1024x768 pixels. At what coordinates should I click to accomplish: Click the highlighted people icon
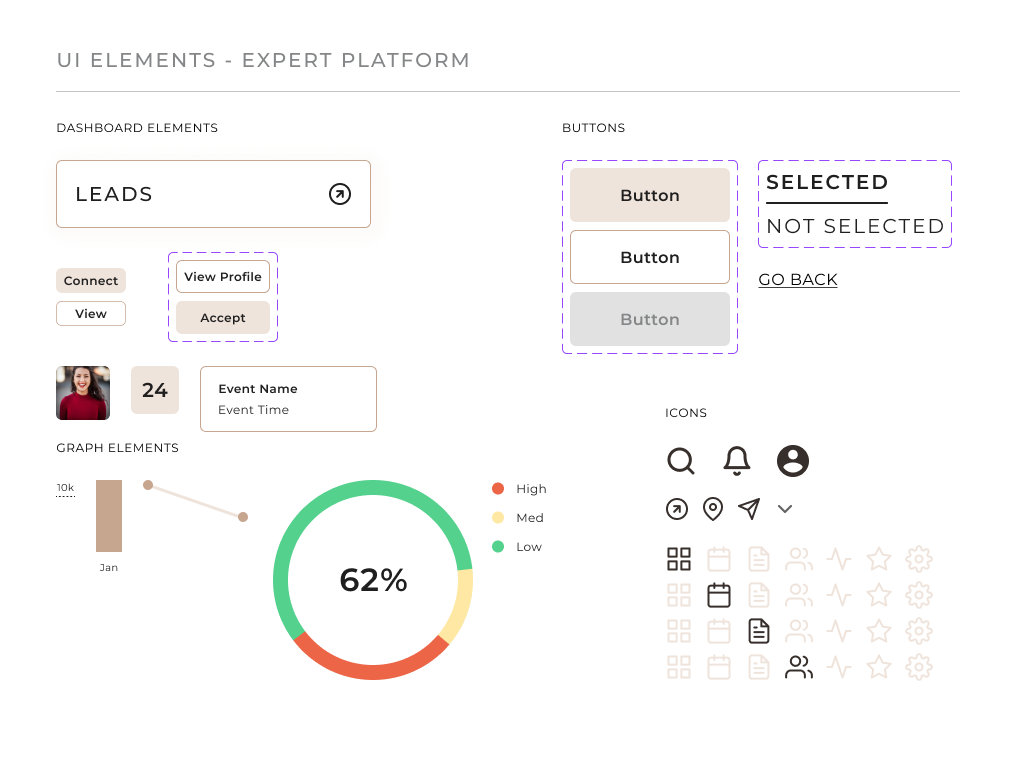pos(799,666)
